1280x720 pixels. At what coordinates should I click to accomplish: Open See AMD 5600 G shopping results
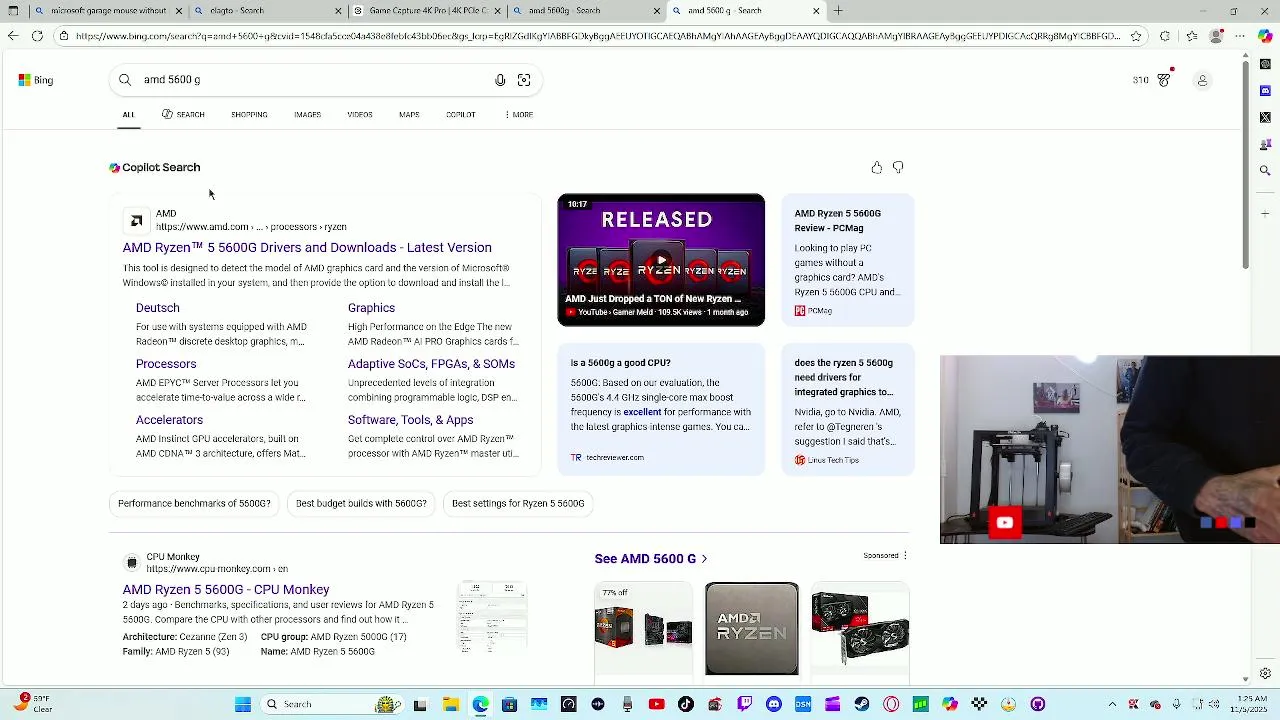click(x=650, y=559)
